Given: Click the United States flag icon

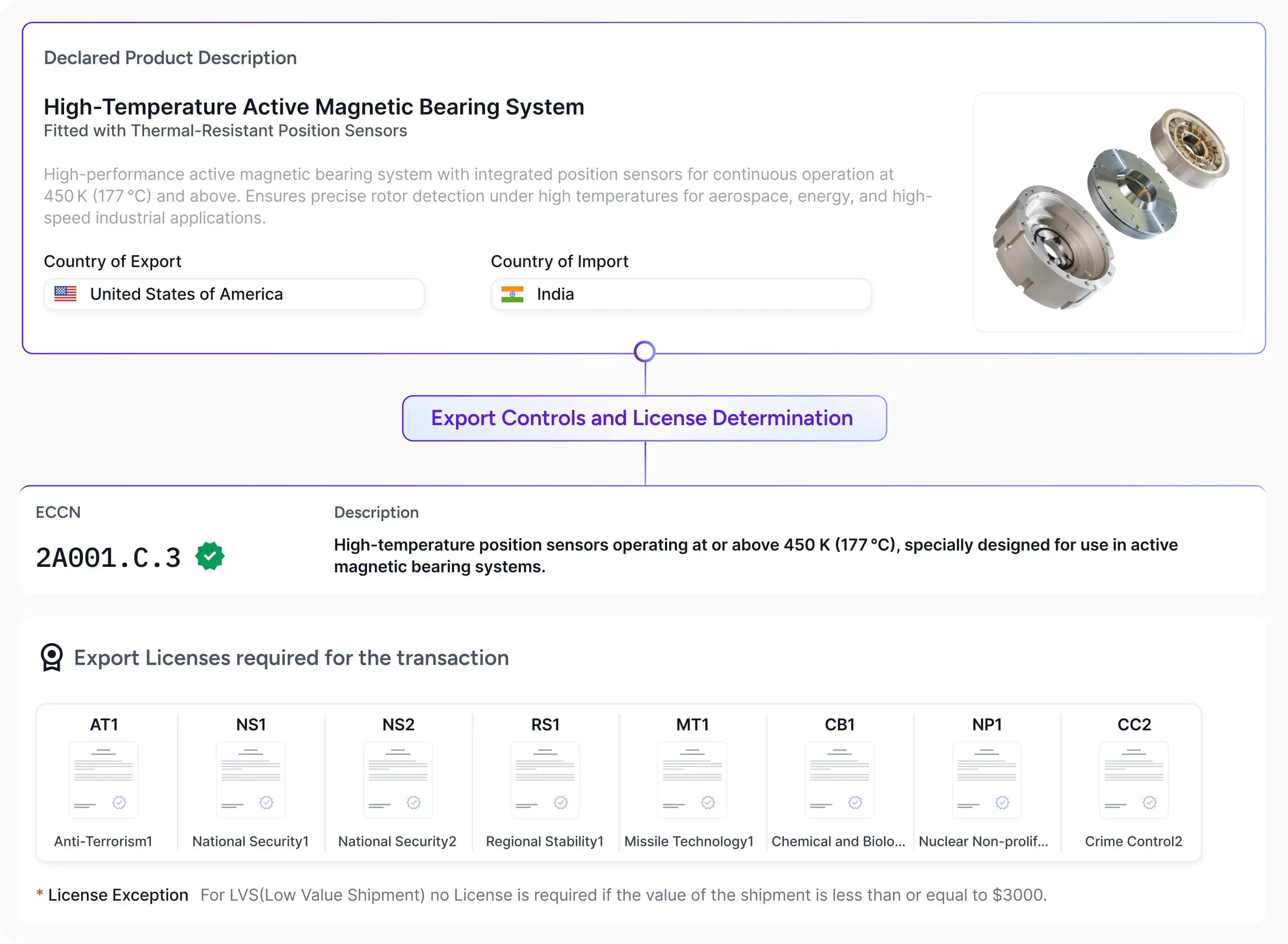Looking at the screenshot, I should click(65, 294).
